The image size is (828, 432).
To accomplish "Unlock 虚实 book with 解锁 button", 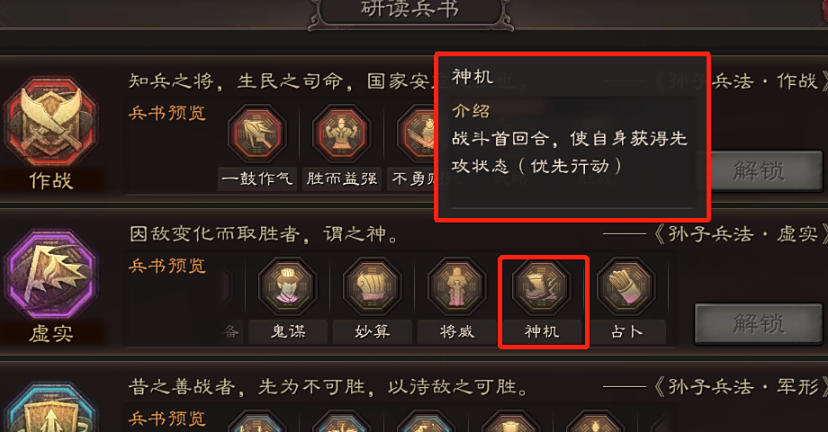I will (x=758, y=323).
